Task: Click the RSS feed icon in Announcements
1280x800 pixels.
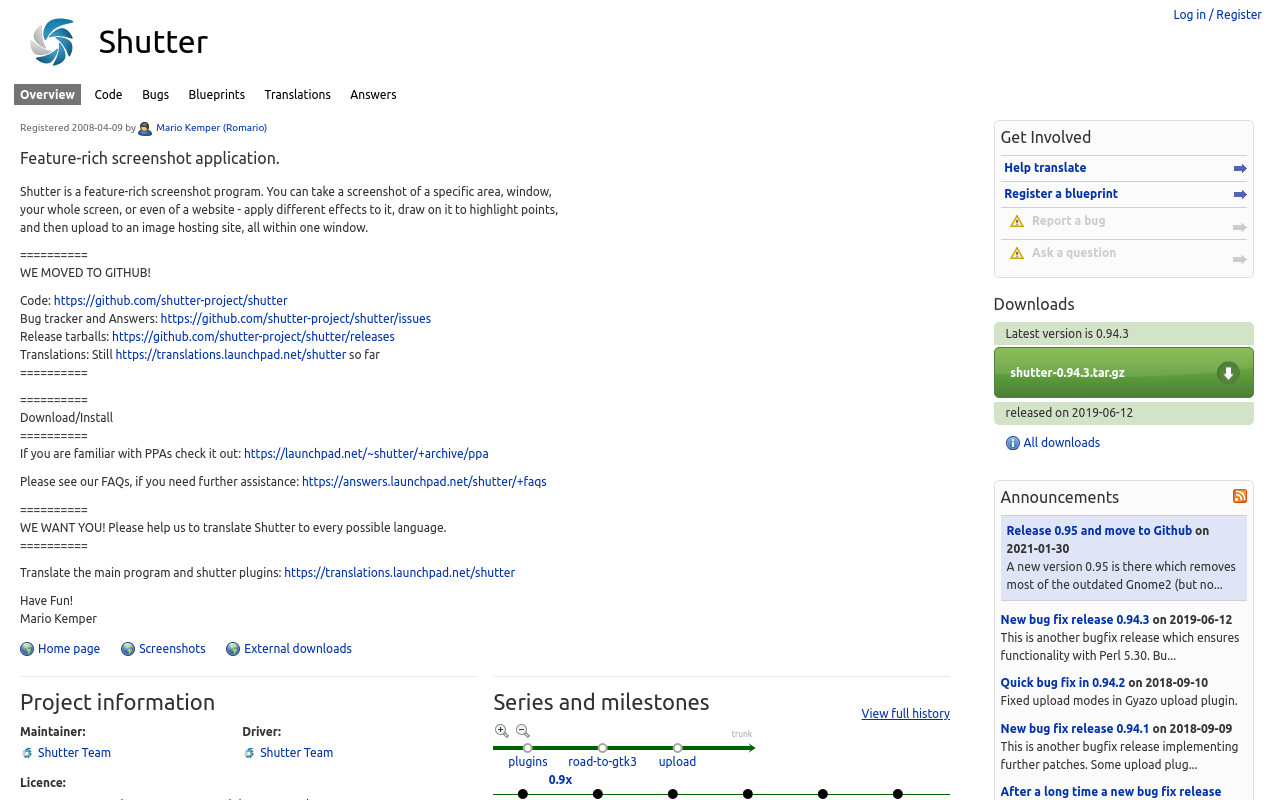Action: pos(1240,496)
